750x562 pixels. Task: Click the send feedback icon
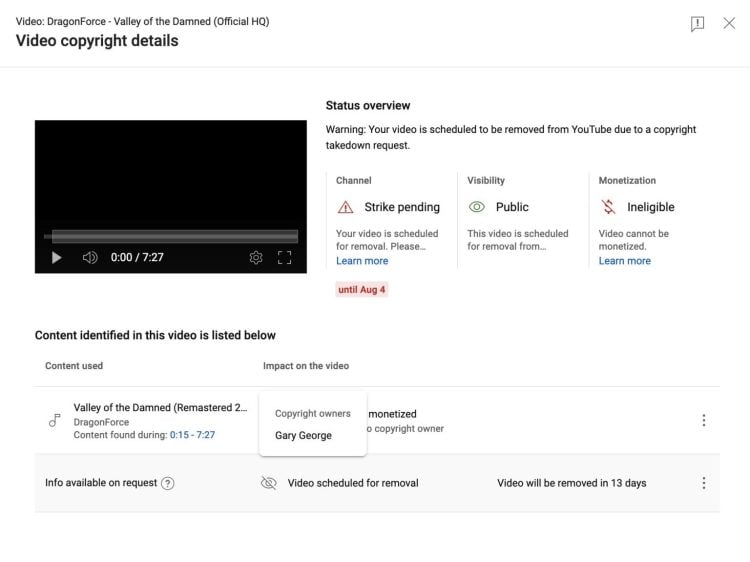tap(697, 23)
